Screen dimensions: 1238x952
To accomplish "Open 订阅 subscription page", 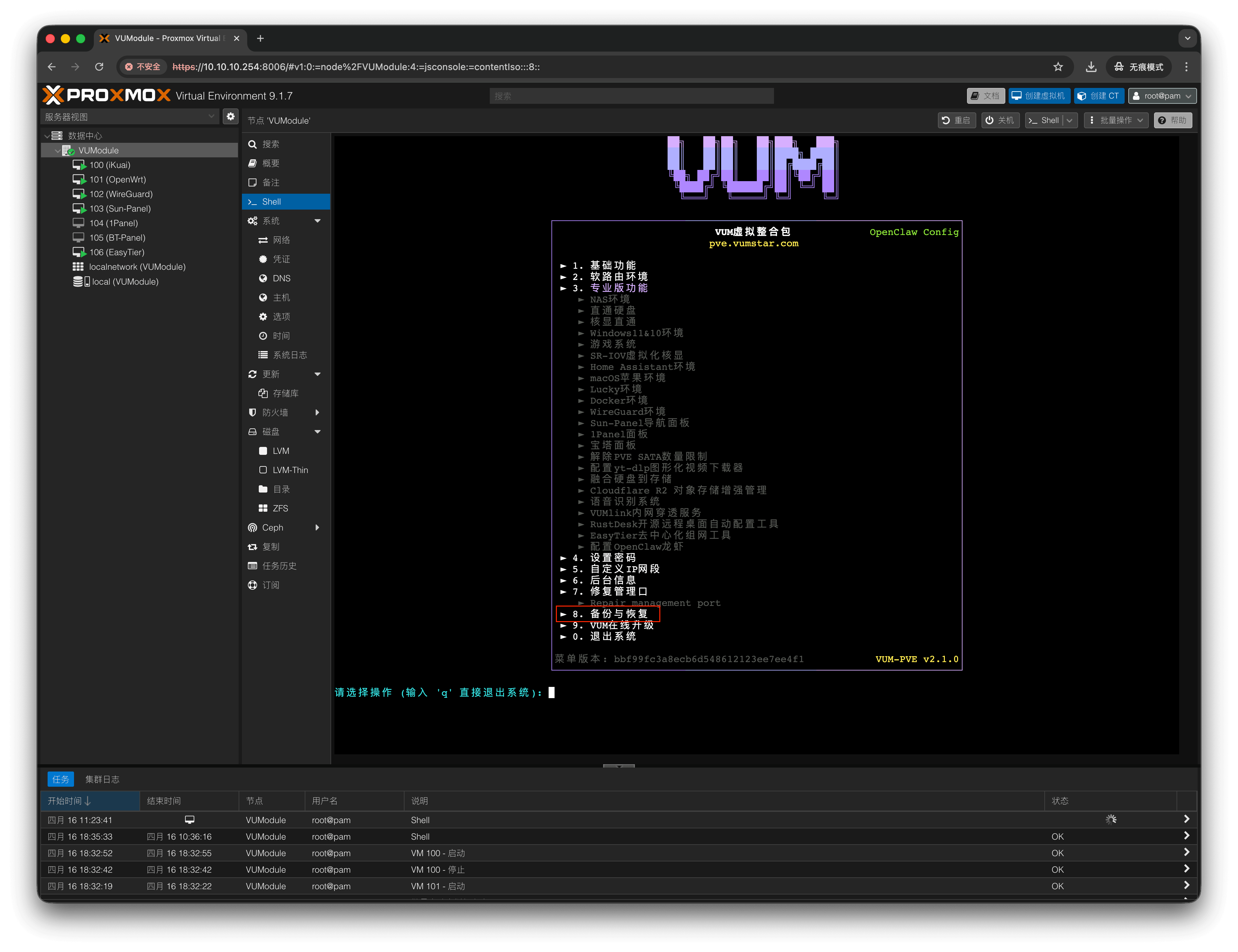I will click(286, 585).
